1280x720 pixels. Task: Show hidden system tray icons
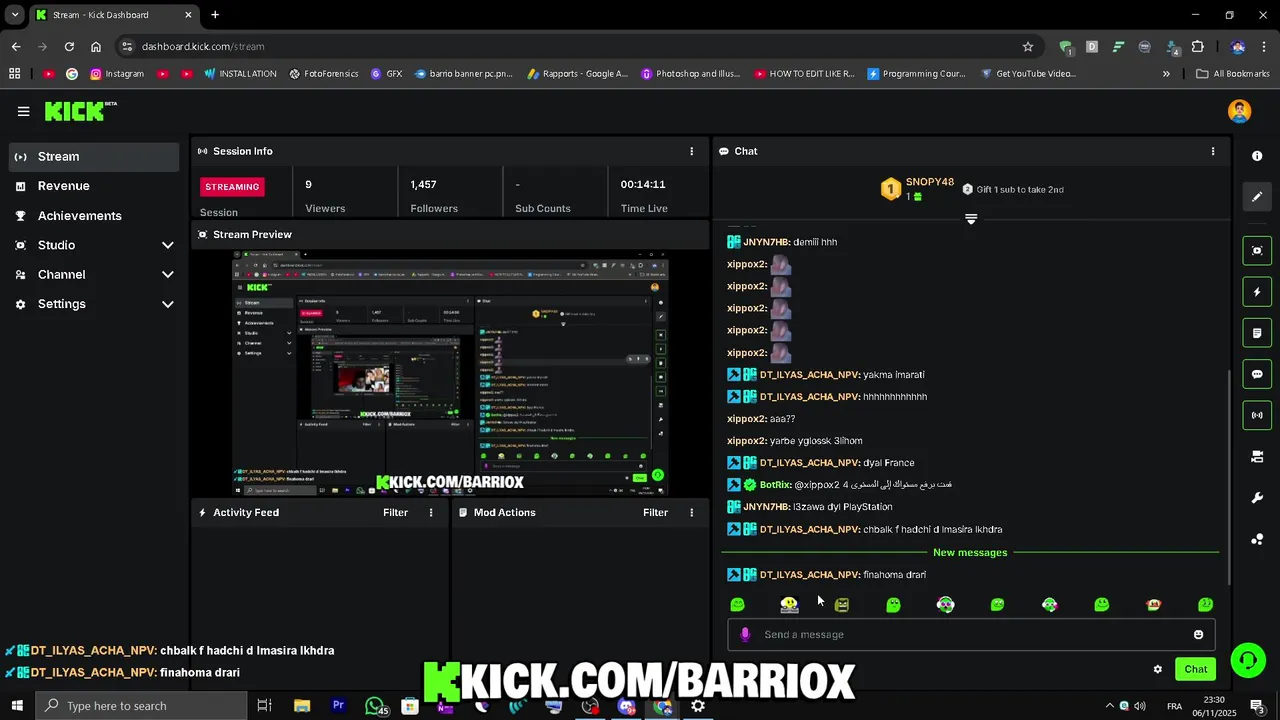pyautogui.click(x=1108, y=706)
